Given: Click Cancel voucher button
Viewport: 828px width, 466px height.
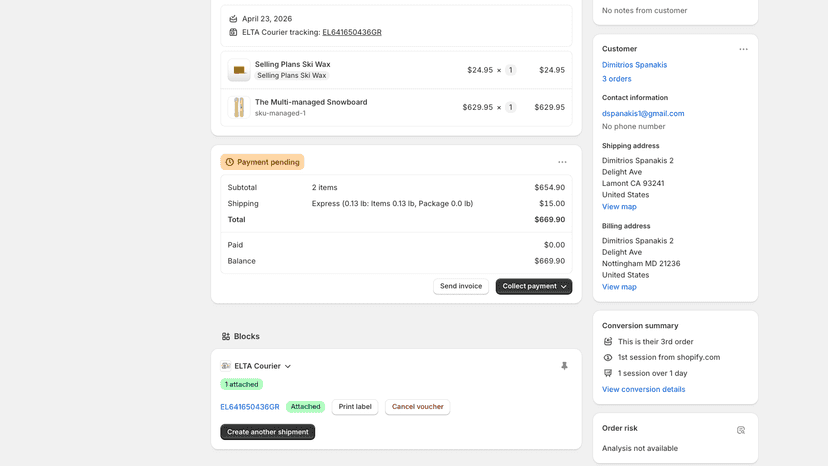Looking at the screenshot, I should tap(417, 407).
